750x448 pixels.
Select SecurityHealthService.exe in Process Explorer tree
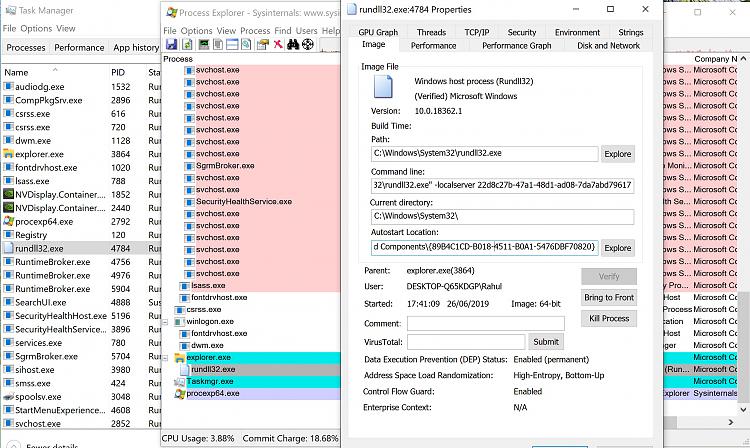(x=243, y=202)
